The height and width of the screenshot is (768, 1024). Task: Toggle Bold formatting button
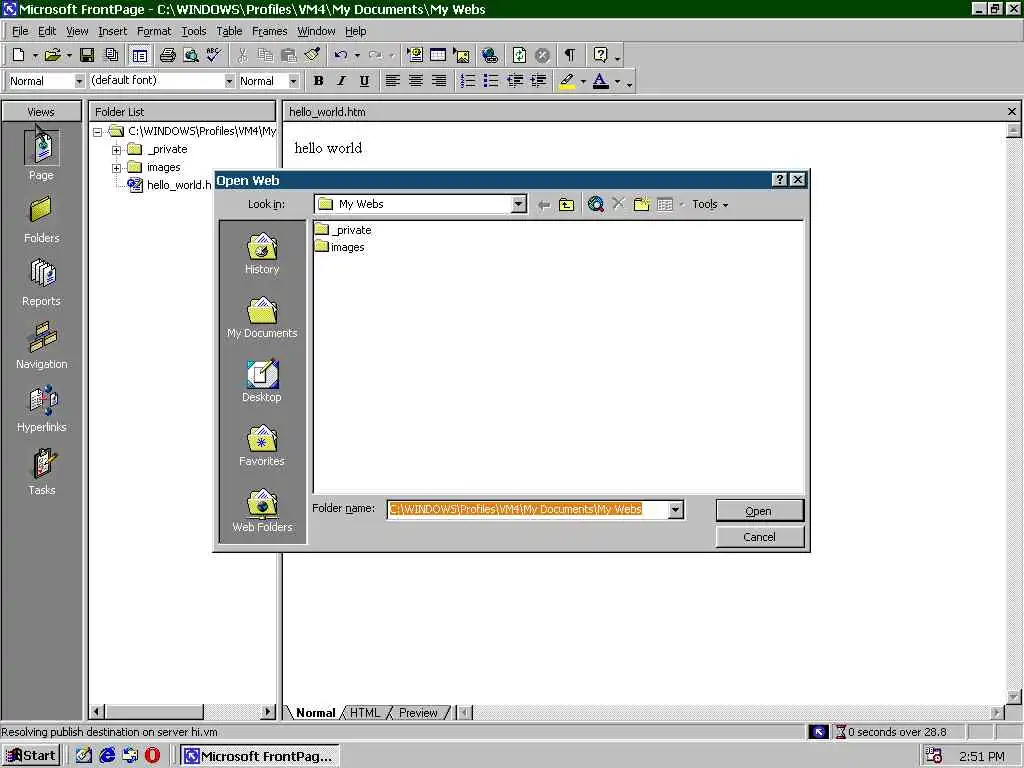point(319,81)
